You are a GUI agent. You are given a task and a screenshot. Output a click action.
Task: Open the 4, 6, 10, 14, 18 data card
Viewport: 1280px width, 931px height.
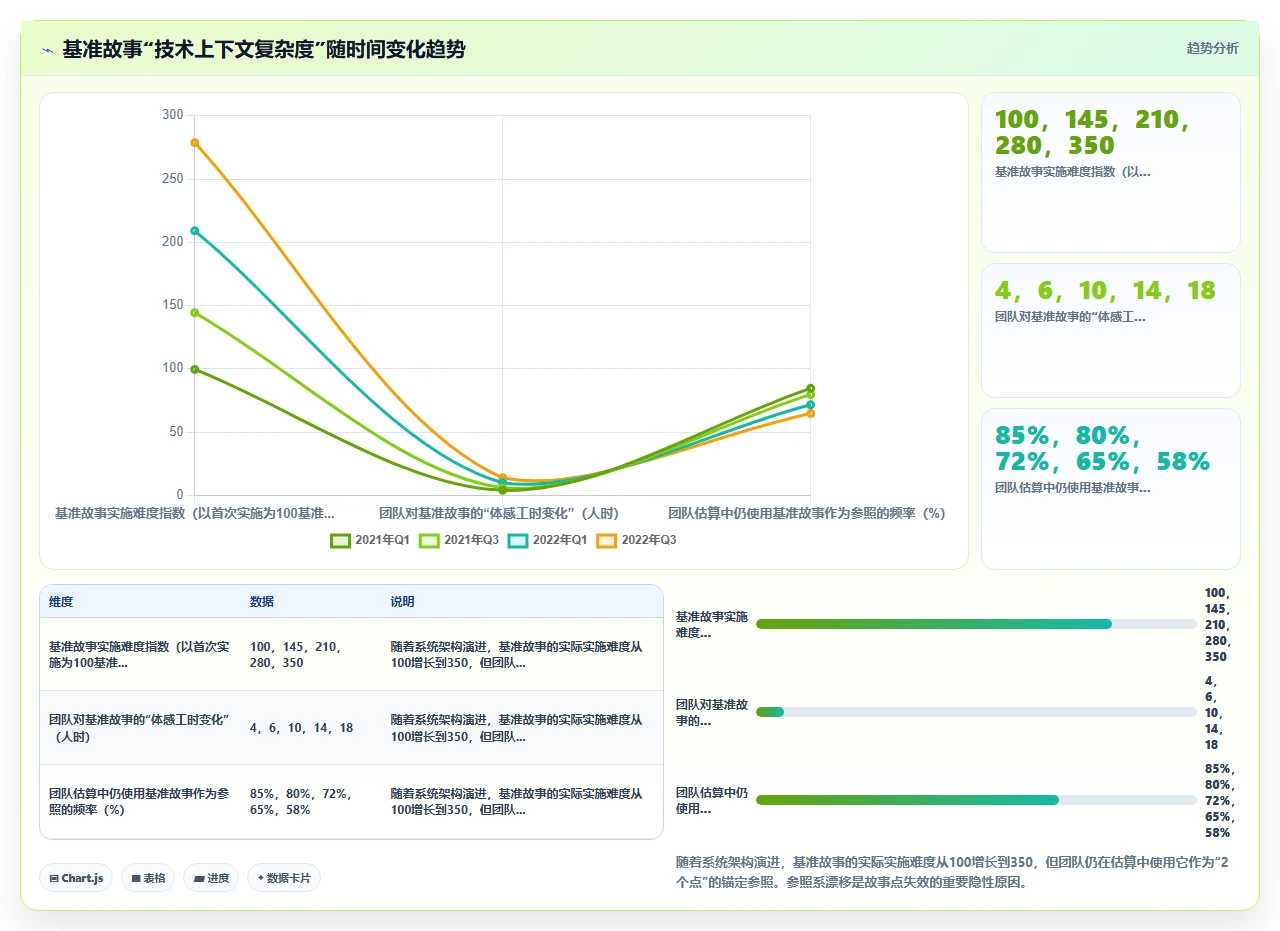[1111, 331]
